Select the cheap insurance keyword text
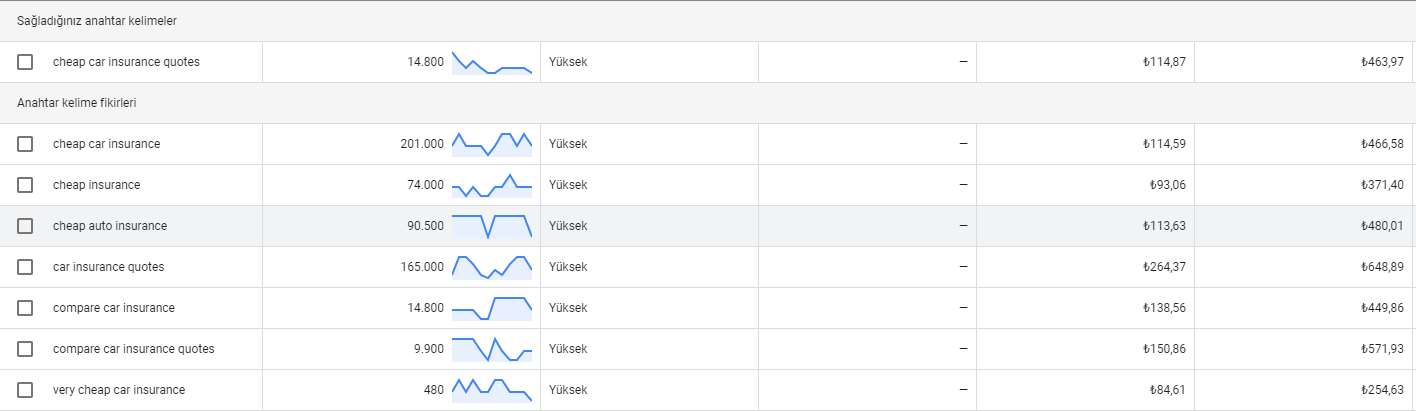Screen dimensions: 1416x411 [x=96, y=185]
